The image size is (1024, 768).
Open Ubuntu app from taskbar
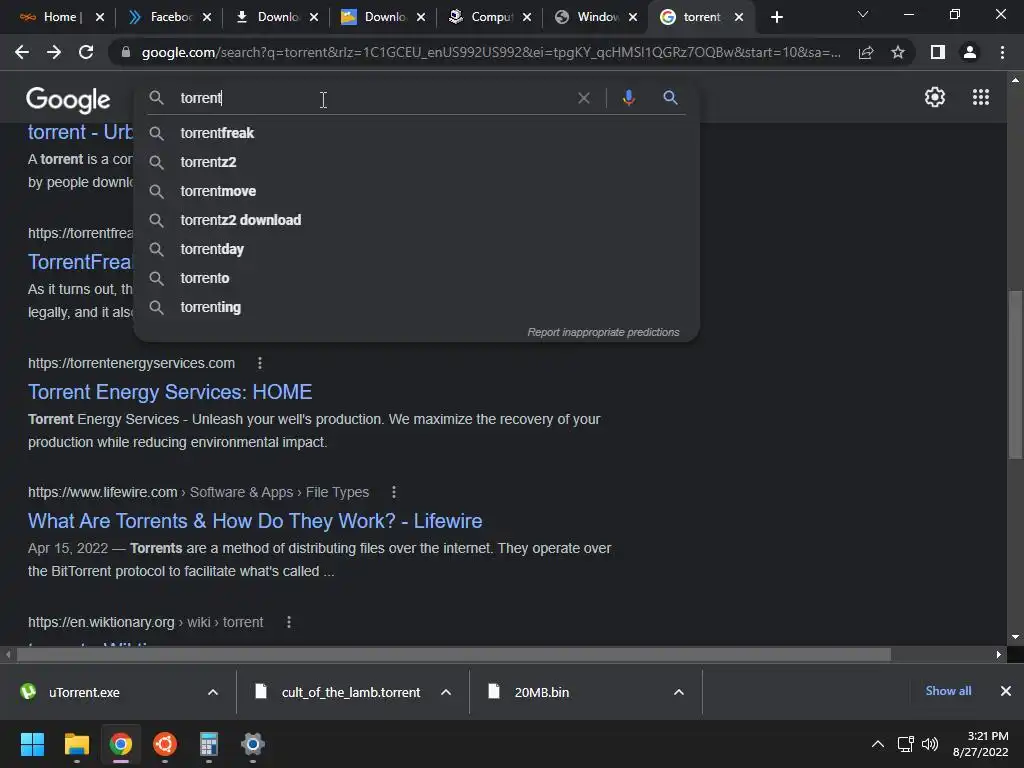[165, 744]
